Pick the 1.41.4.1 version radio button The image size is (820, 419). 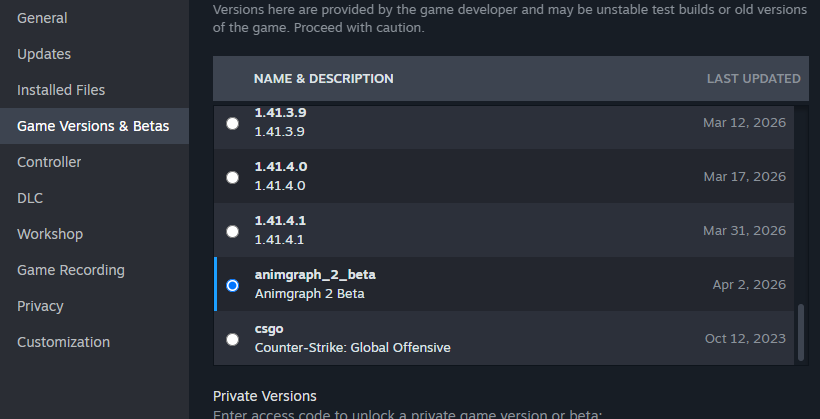(233, 231)
